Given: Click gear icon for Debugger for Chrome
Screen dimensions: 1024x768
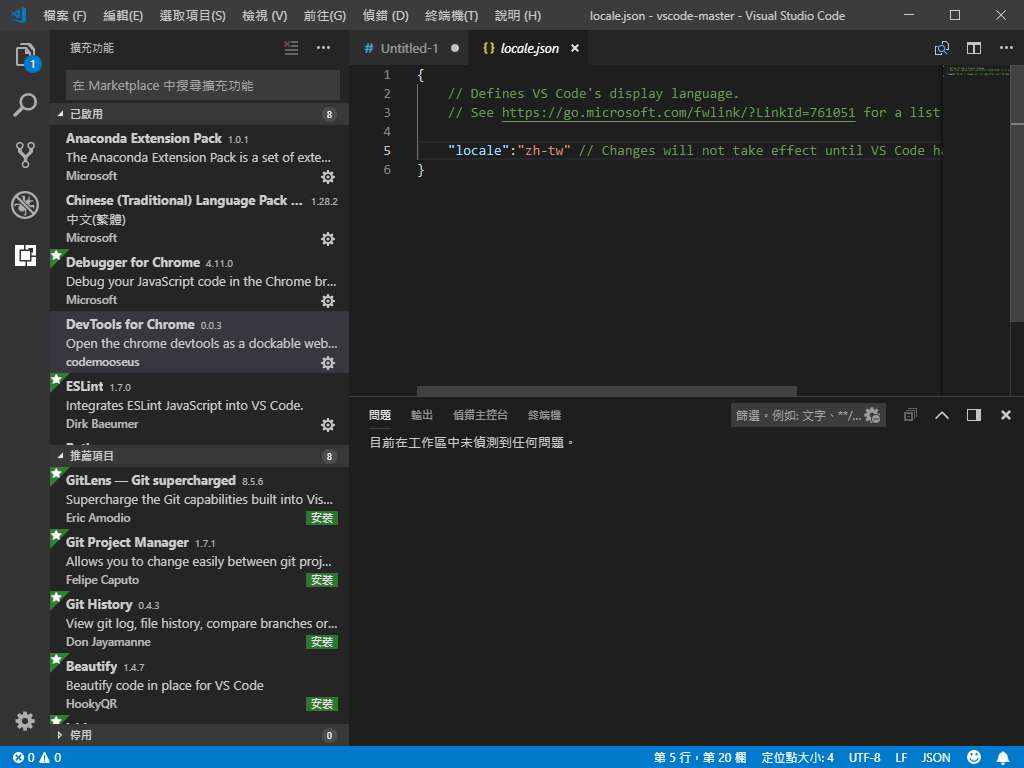Looking at the screenshot, I should pyautogui.click(x=327, y=301).
